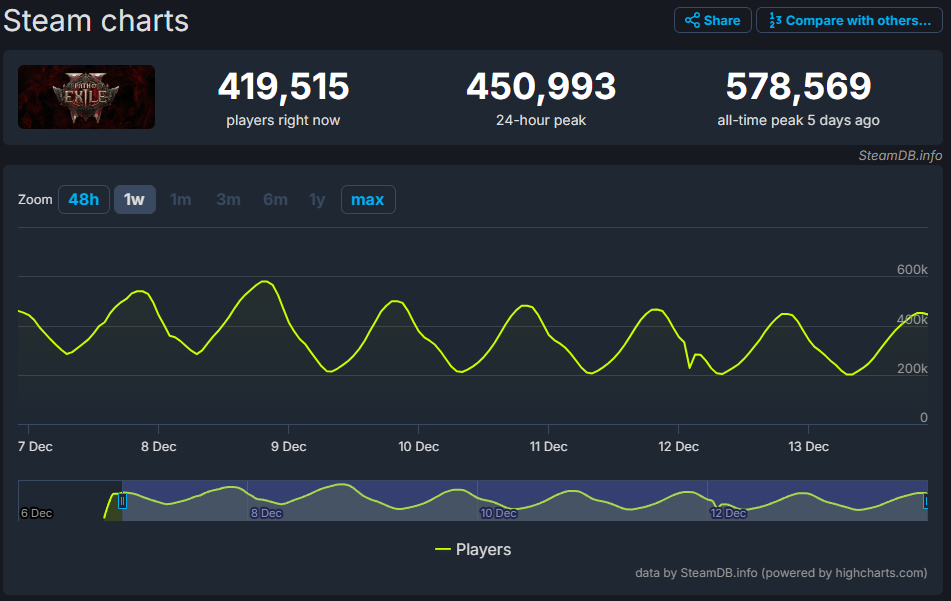Choose the 3m zoom option

[x=228, y=200]
